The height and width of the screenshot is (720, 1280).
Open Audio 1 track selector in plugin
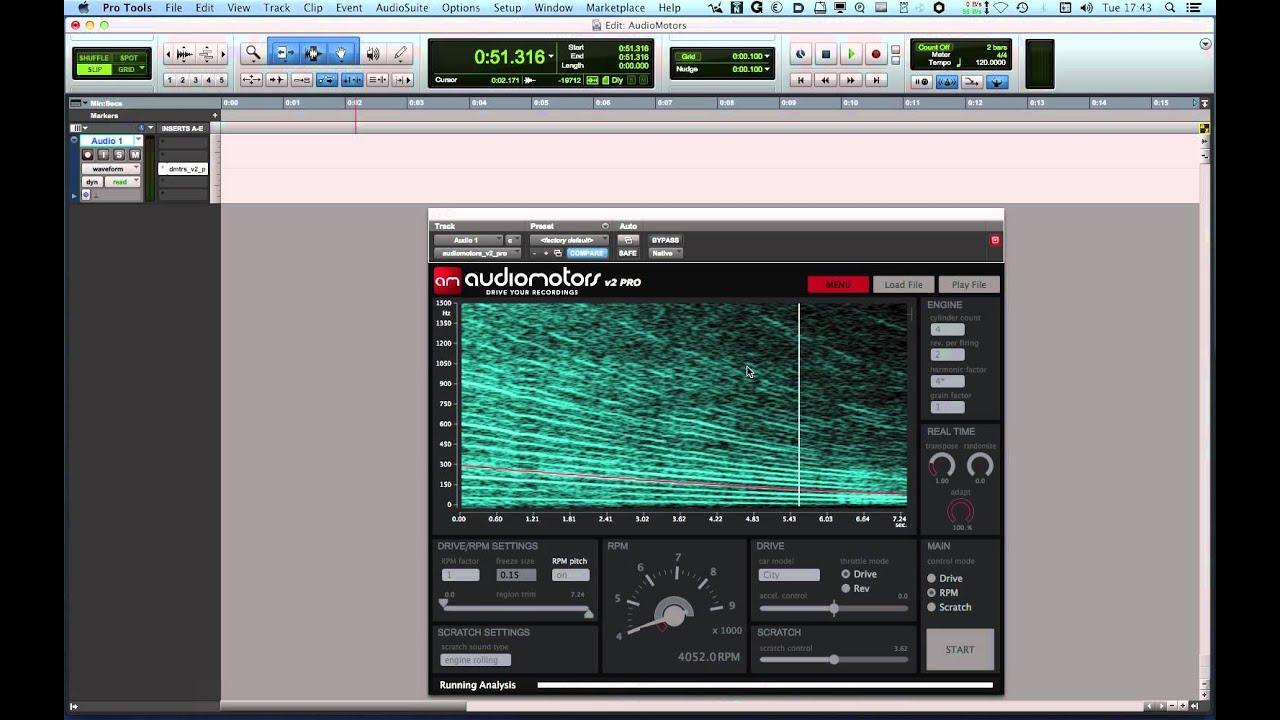pos(467,240)
